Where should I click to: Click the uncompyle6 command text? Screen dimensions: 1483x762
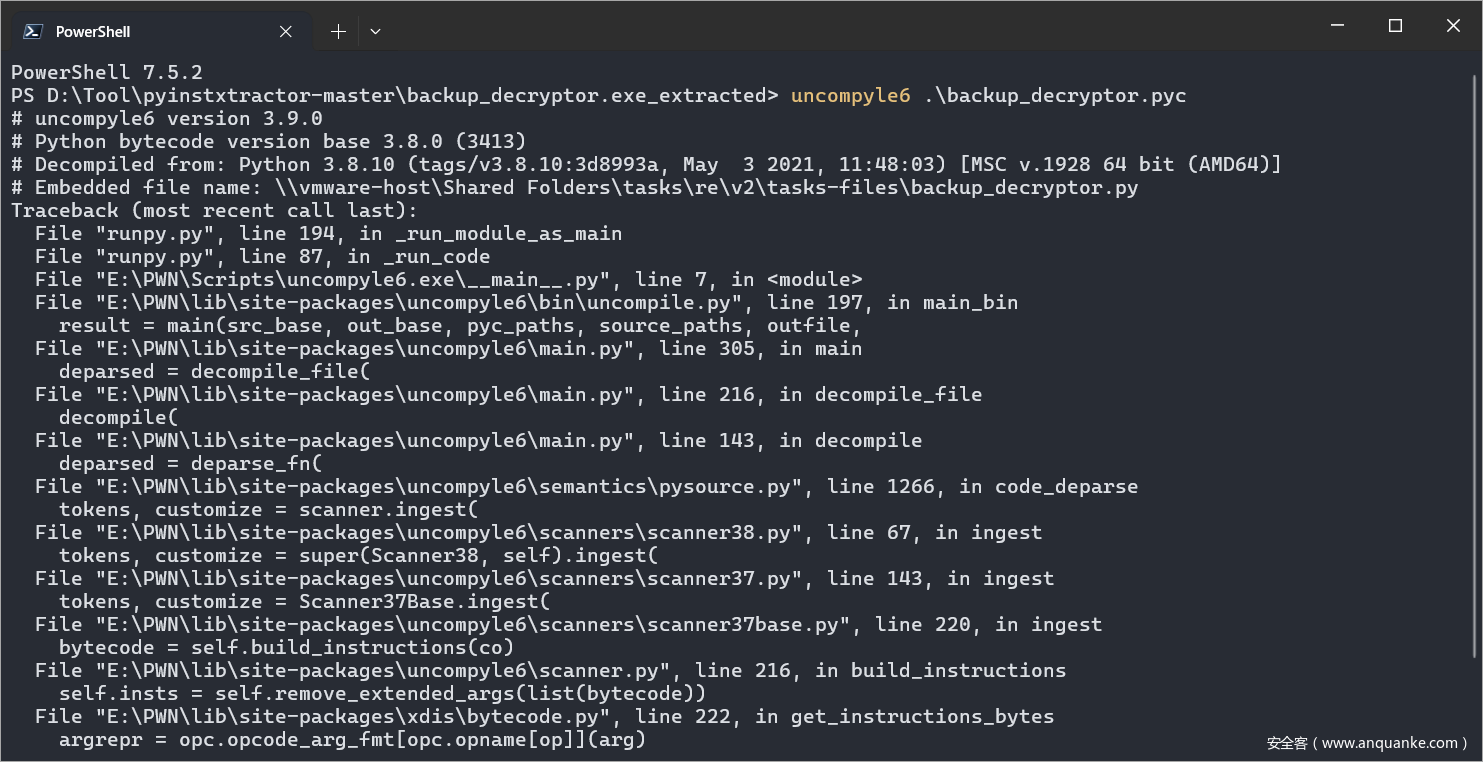[x=850, y=96]
